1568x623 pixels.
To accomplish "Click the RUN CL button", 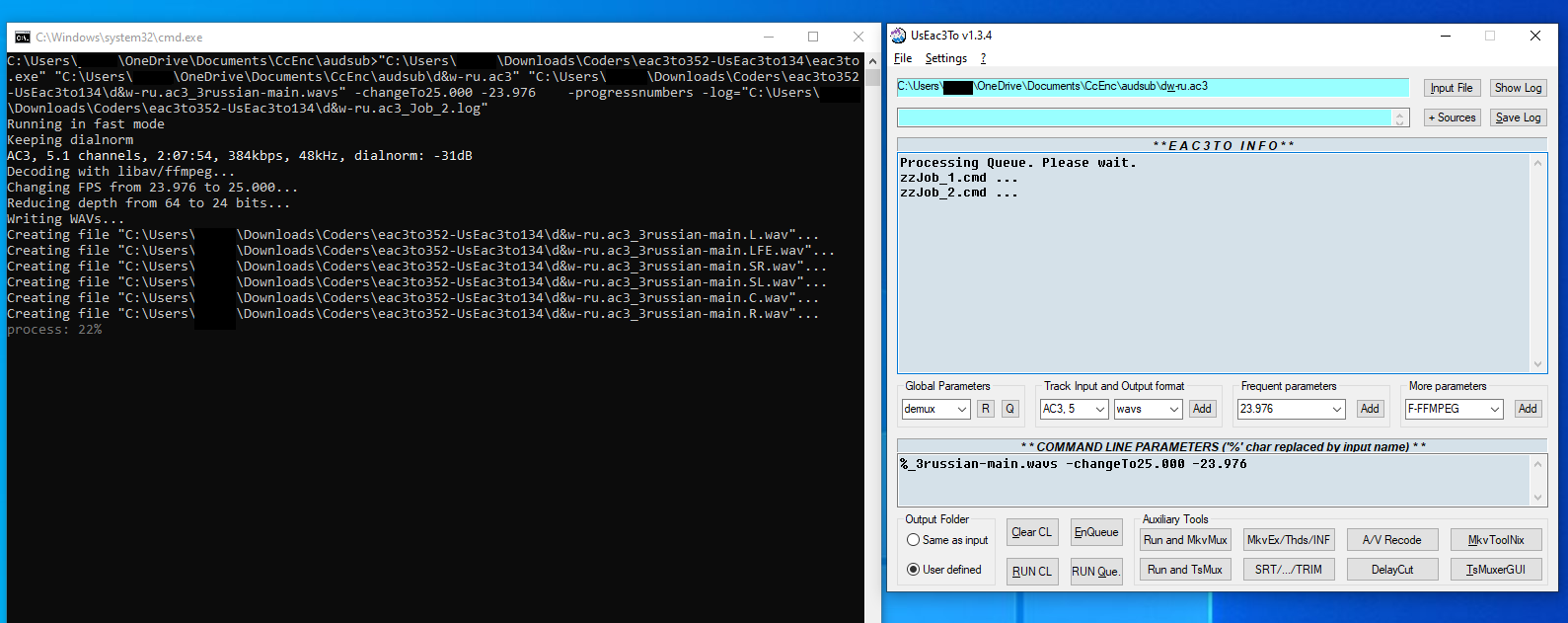I will point(1032,572).
